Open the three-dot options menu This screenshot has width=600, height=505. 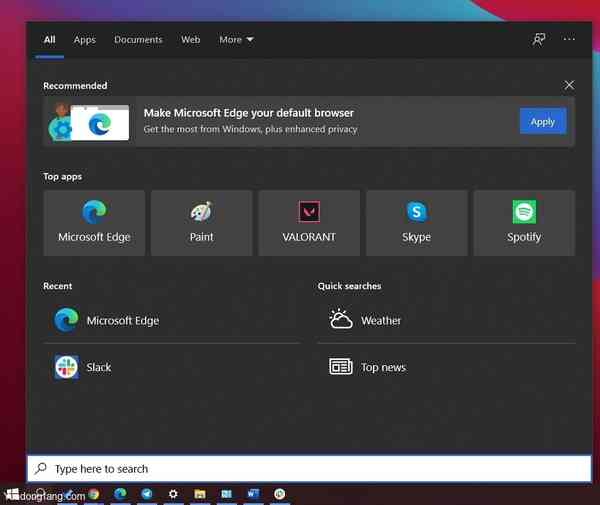click(x=569, y=39)
